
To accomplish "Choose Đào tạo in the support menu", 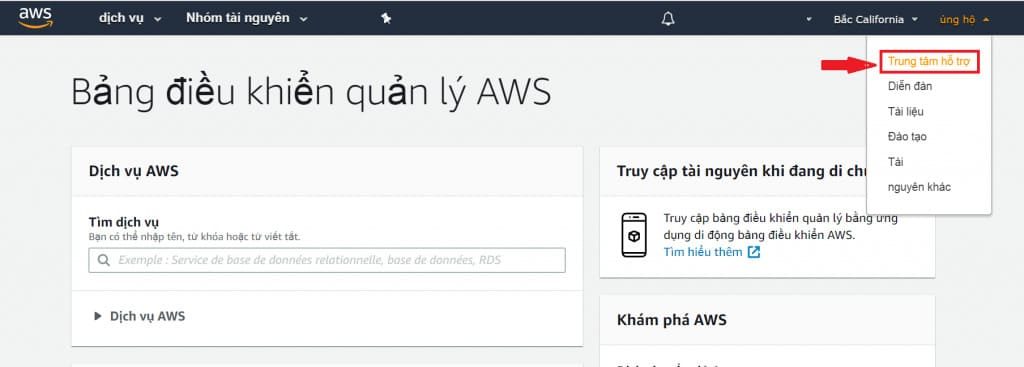I will (907, 136).
